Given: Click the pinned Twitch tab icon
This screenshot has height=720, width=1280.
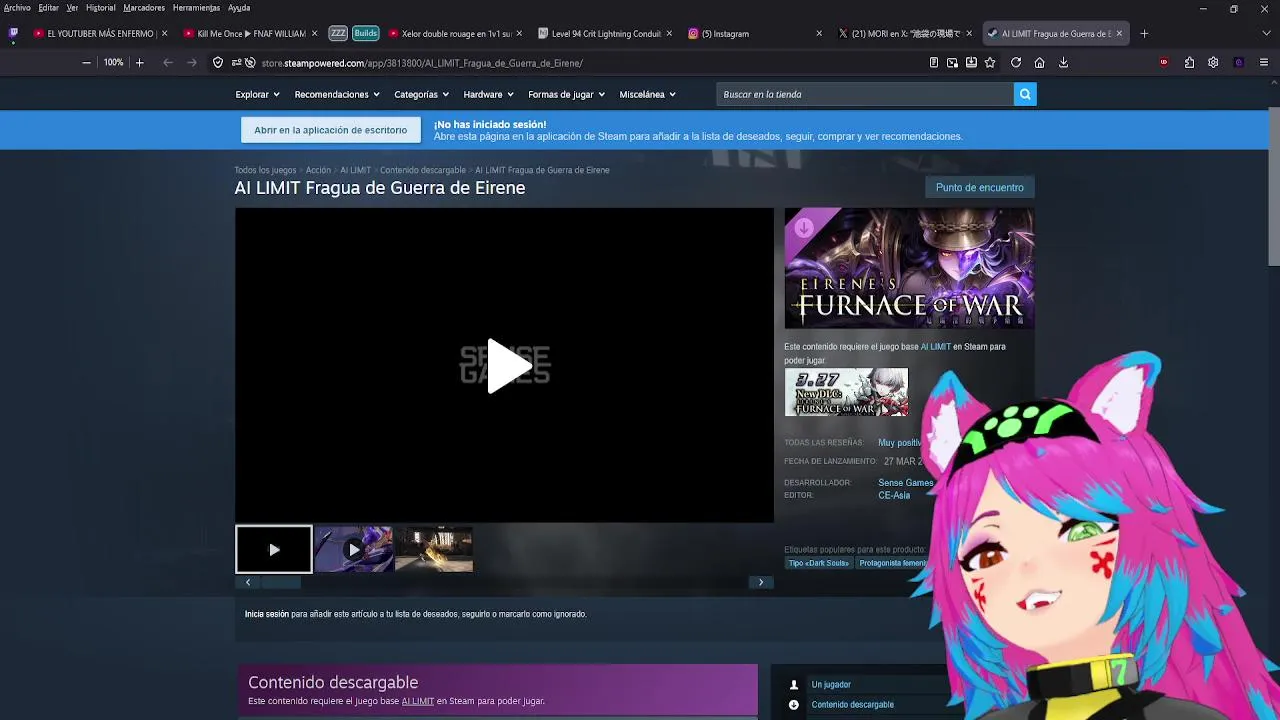Looking at the screenshot, I should (x=13, y=33).
